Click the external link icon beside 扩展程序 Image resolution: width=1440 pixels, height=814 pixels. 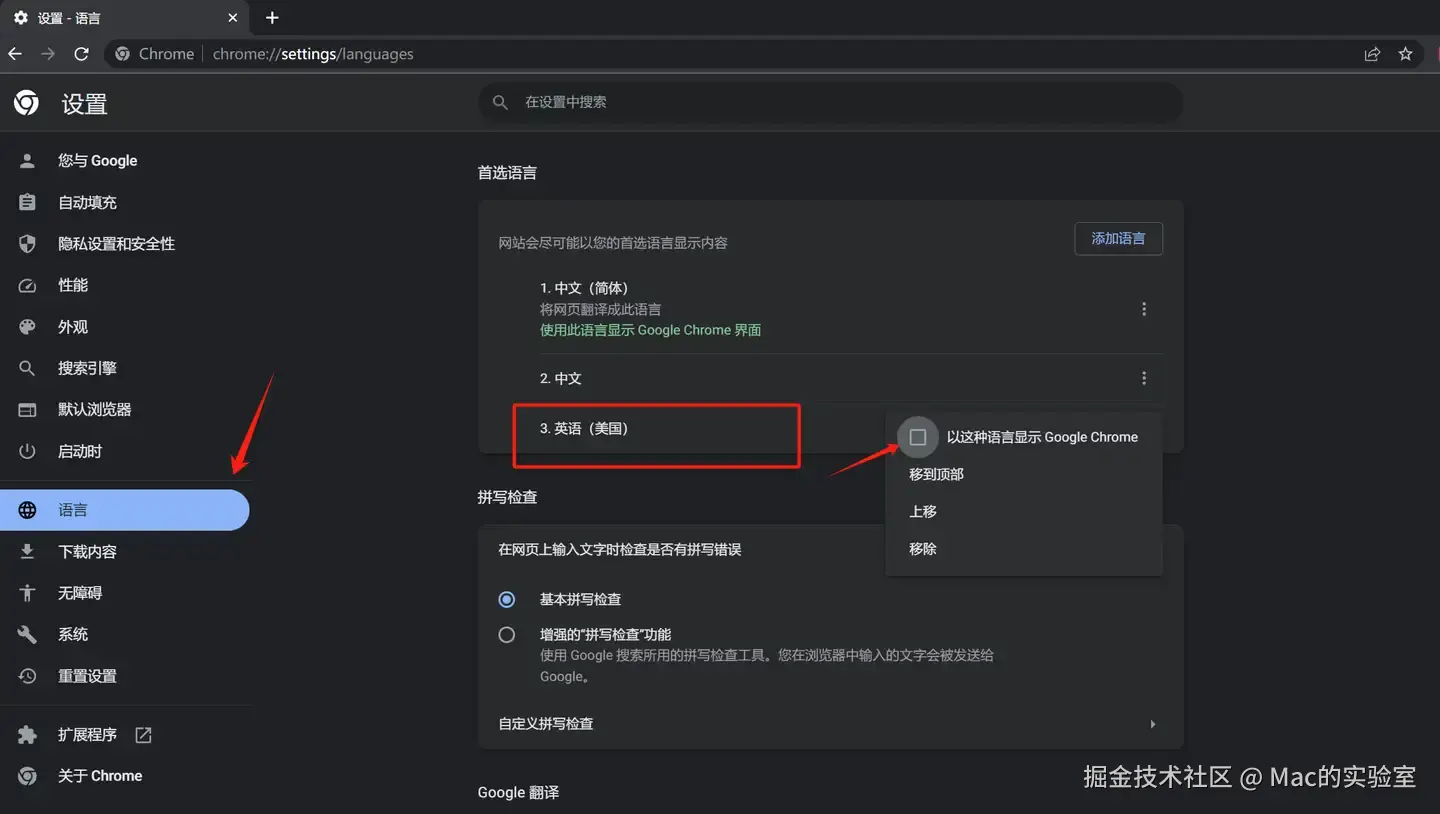coord(143,735)
